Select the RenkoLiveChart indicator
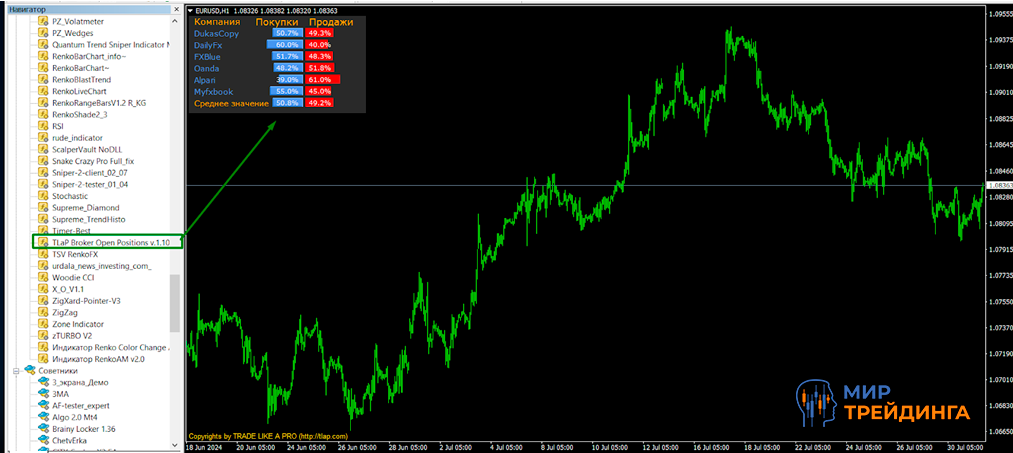This screenshot has height=453, width=1013. 85,91
